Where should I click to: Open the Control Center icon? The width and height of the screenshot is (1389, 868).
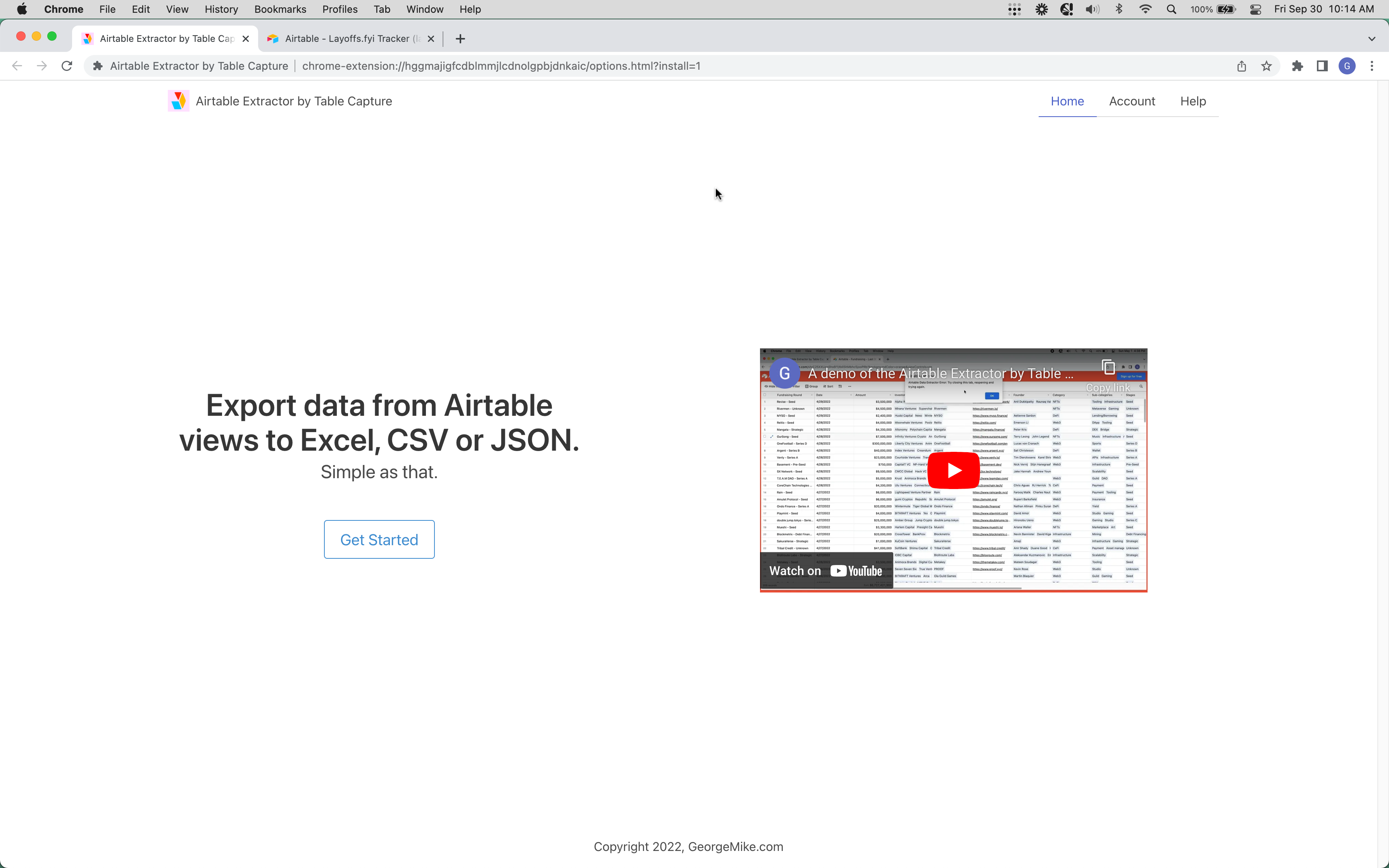1255,9
